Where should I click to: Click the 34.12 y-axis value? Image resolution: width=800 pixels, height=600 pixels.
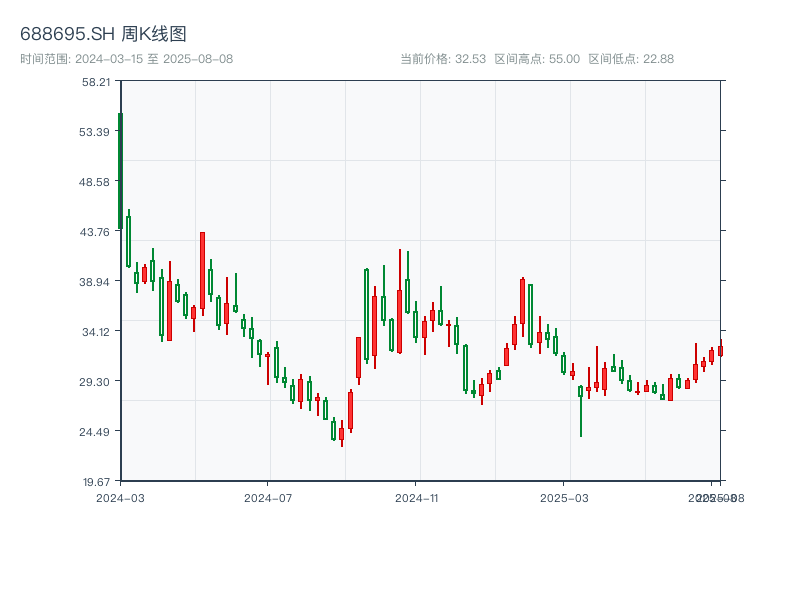96,332
